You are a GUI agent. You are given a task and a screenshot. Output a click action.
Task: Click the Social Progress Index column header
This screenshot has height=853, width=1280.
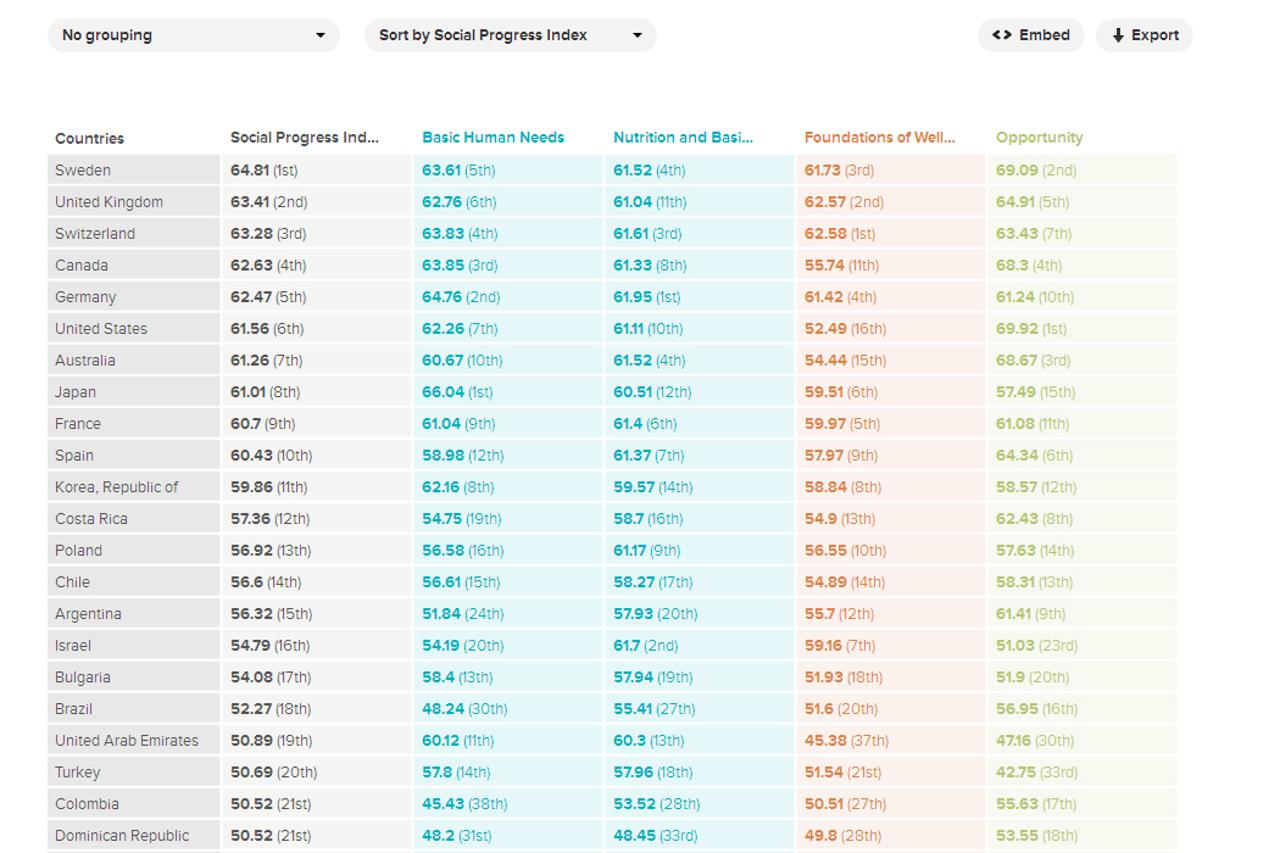(x=305, y=138)
